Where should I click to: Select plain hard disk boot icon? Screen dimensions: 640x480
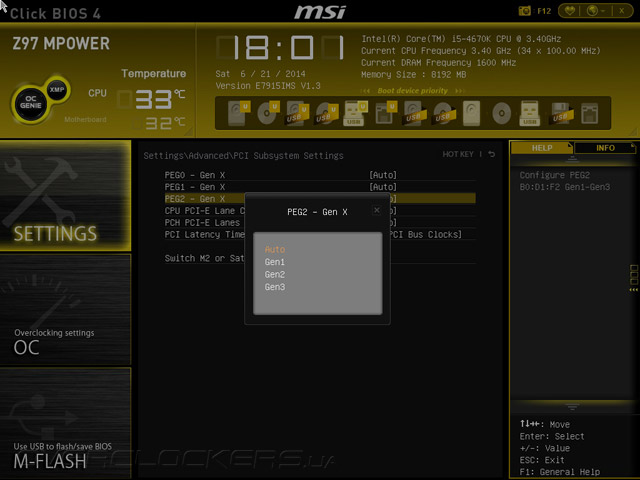point(472,113)
